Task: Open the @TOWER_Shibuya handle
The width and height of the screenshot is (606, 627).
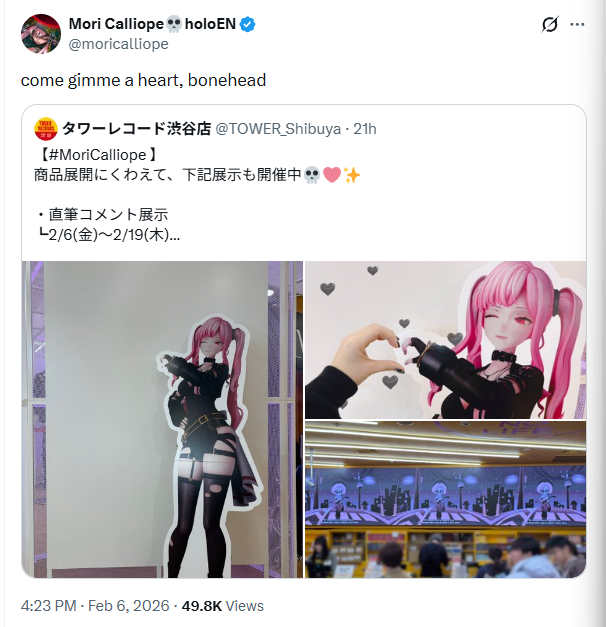Action: point(278,129)
